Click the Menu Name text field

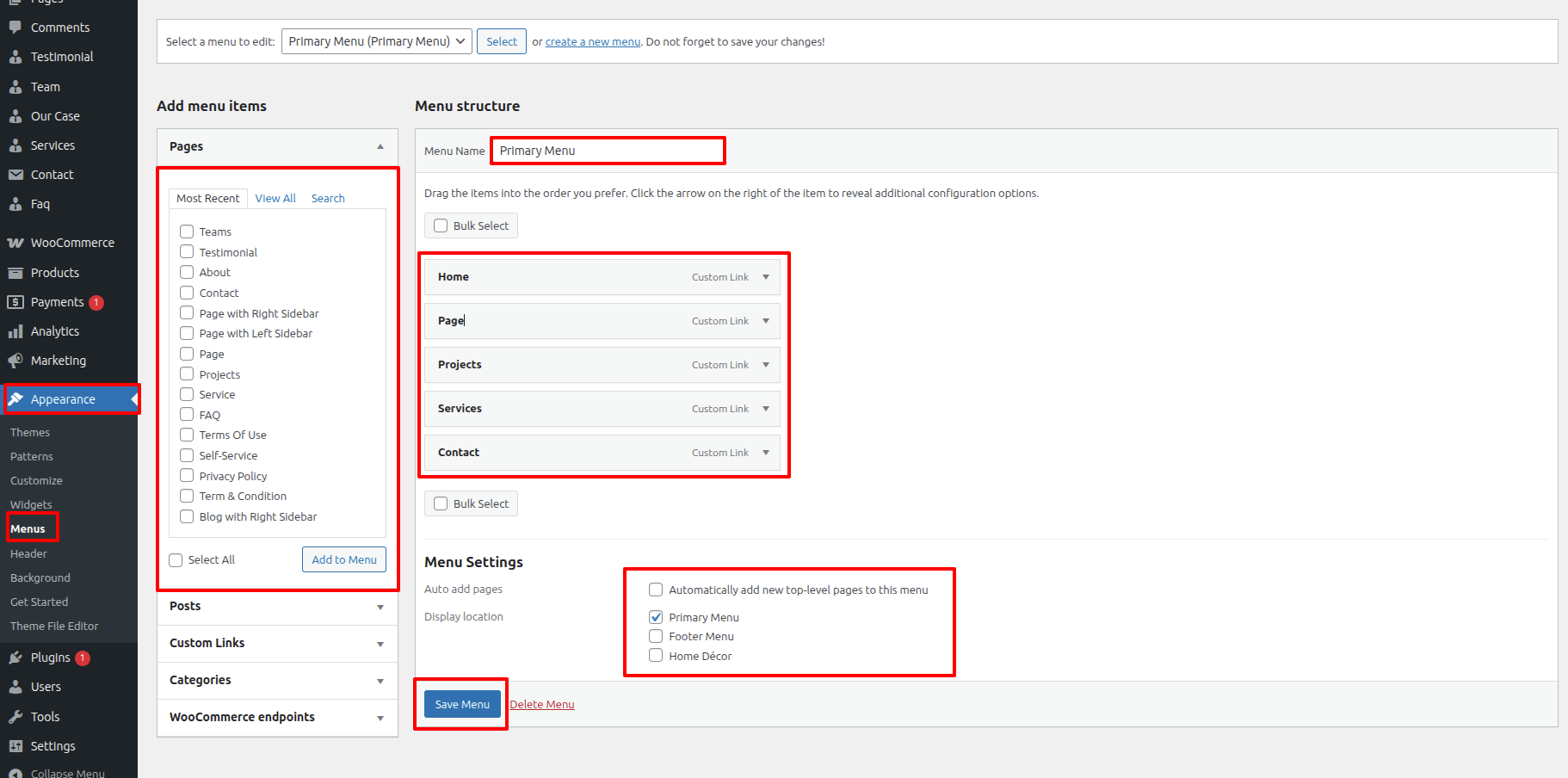pos(608,151)
